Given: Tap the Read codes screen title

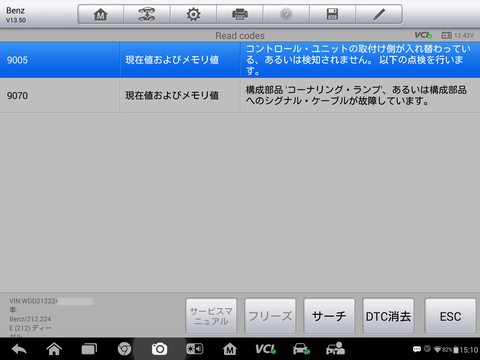Looking at the screenshot, I should 240,35.
